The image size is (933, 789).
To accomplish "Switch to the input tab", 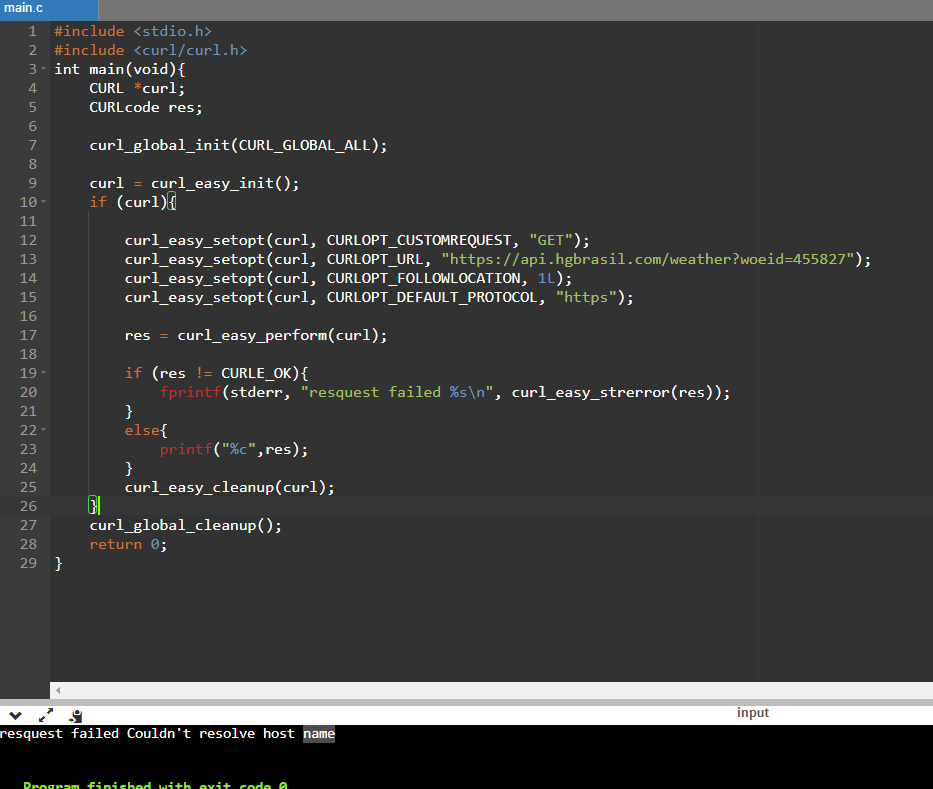I will pyautogui.click(x=753, y=712).
